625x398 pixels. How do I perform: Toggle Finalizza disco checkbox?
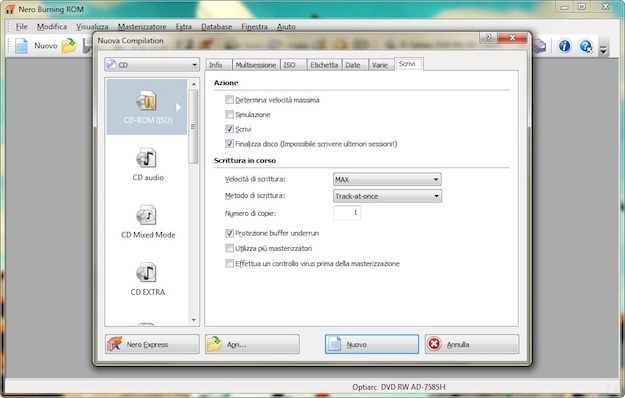[229, 143]
